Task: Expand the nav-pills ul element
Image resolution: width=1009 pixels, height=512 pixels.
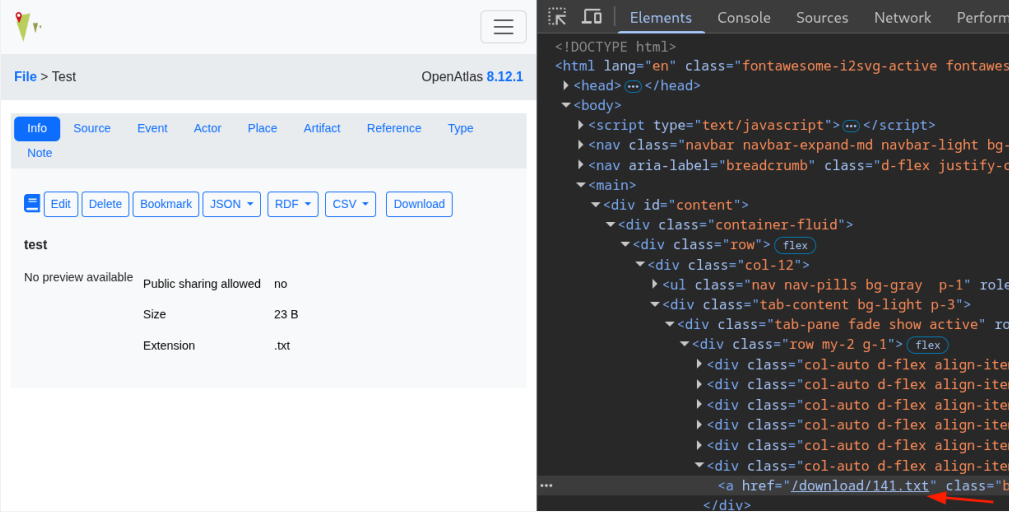Action: pos(655,285)
